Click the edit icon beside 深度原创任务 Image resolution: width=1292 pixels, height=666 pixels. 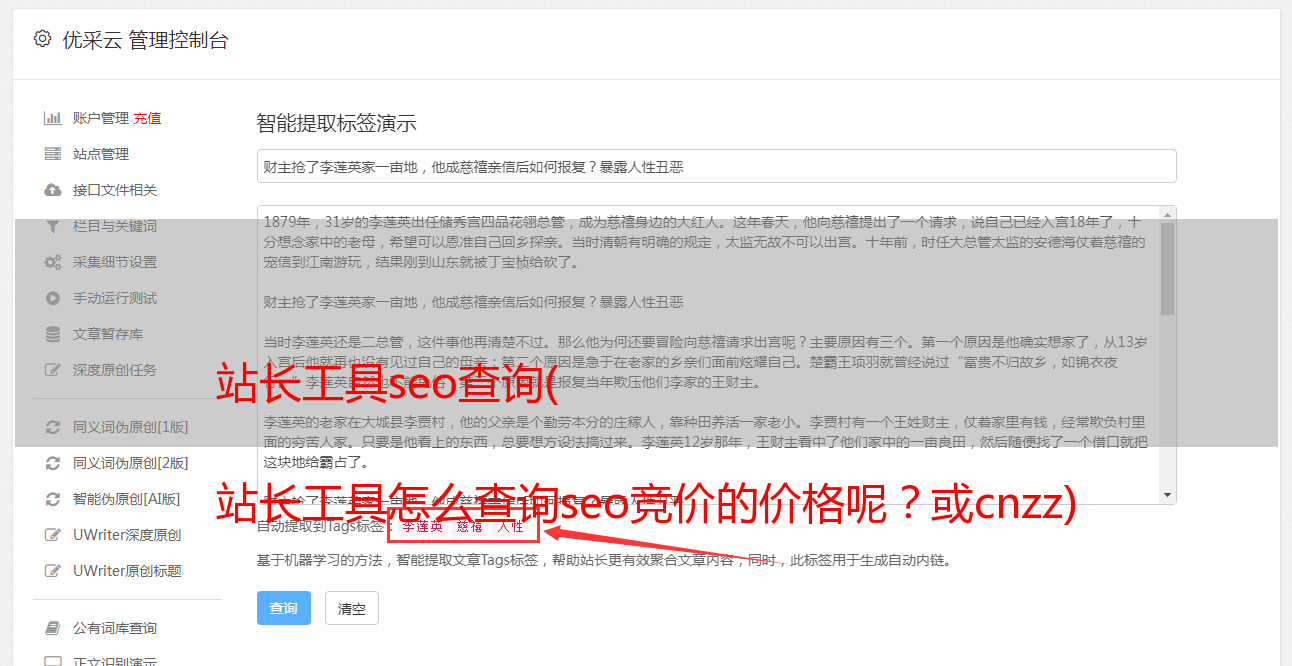coord(53,370)
